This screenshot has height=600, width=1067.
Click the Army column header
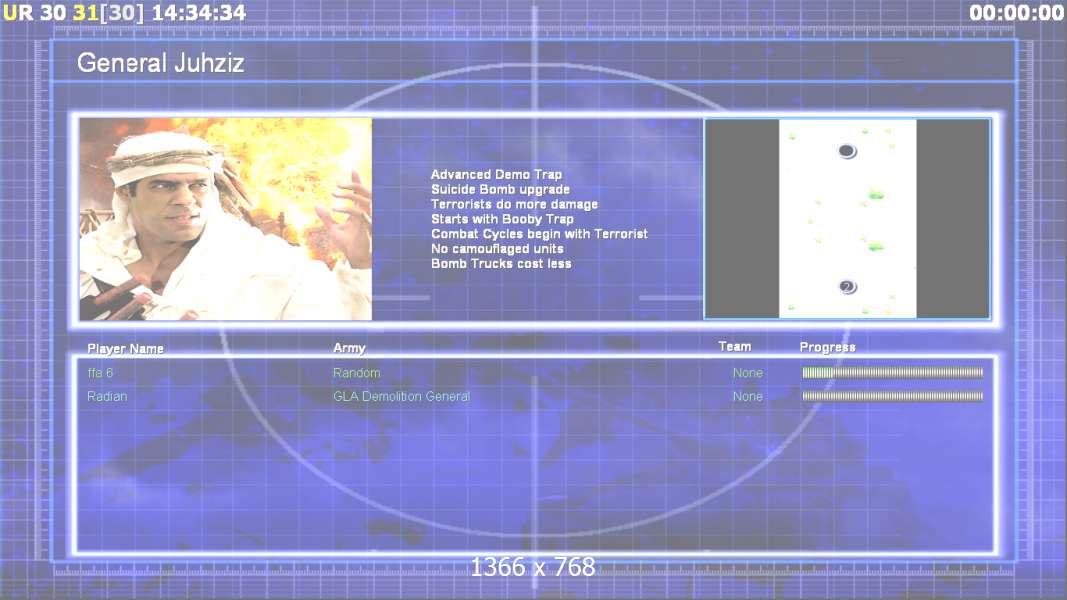349,348
